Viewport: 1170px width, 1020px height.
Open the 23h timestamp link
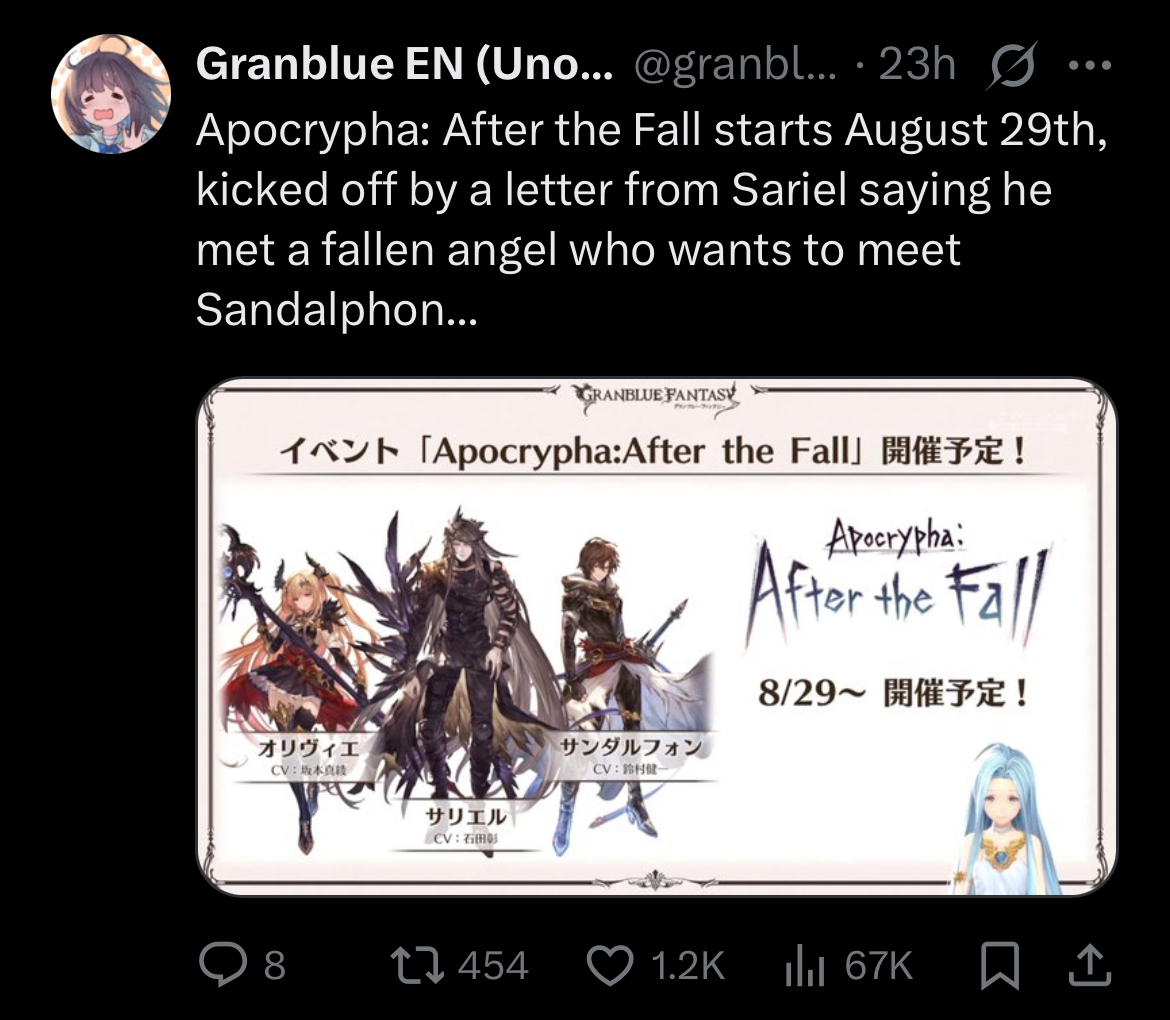916,64
